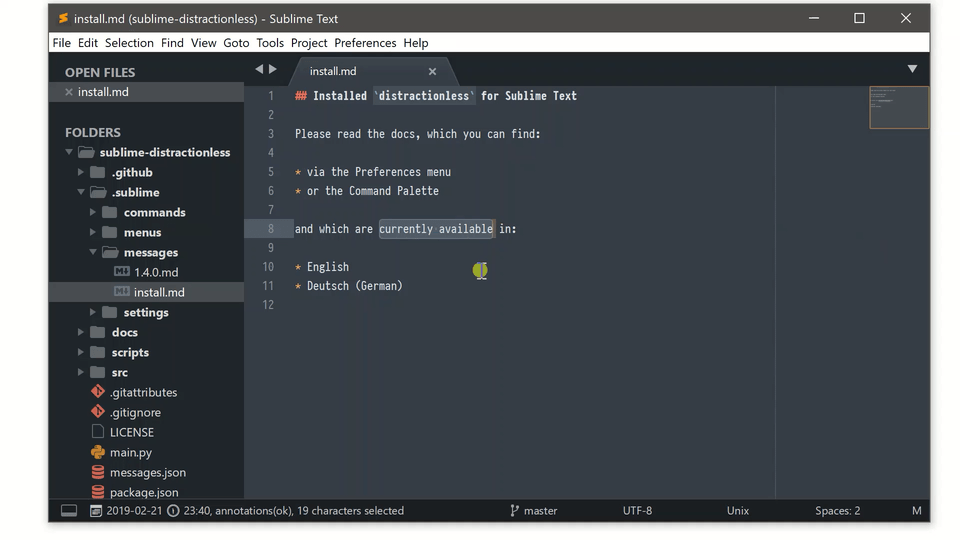Click the minimap preview
Image resolution: width=960 pixels, height=540 pixels.
point(899,108)
